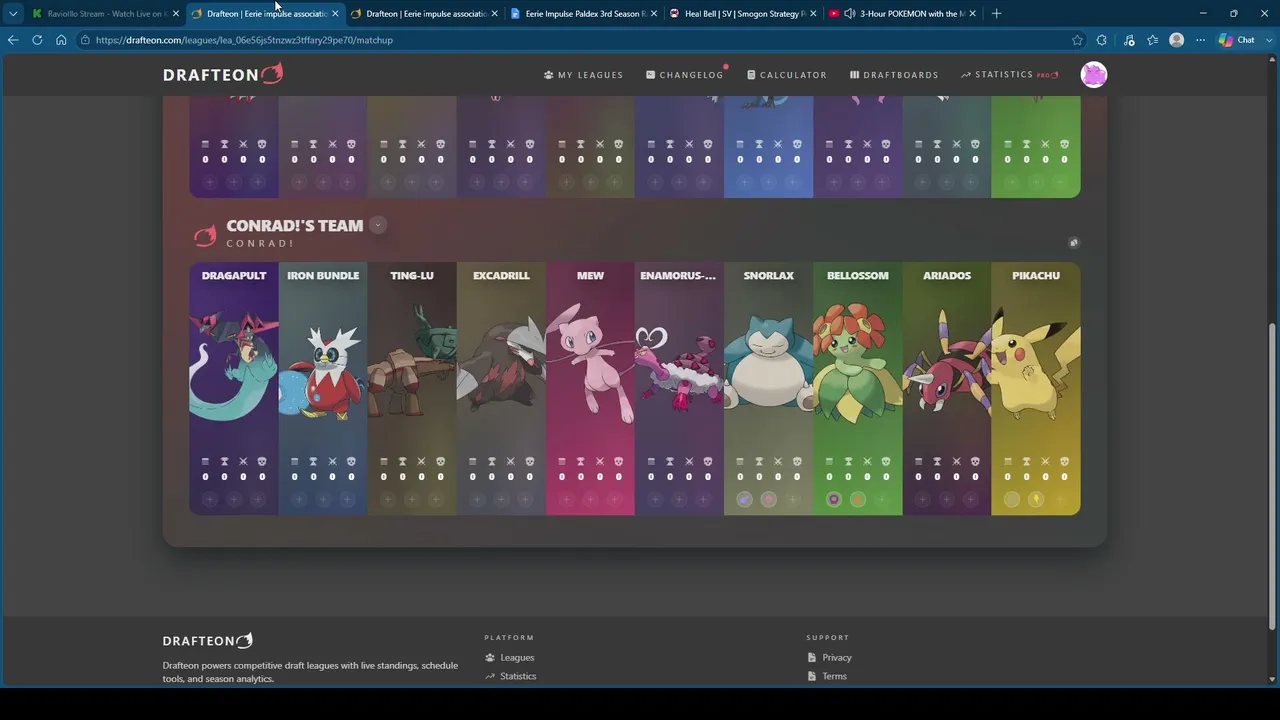The height and width of the screenshot is (720, 1280).
Task: Click the DRAGAPULT name label
Action: [x=234, y=276]
